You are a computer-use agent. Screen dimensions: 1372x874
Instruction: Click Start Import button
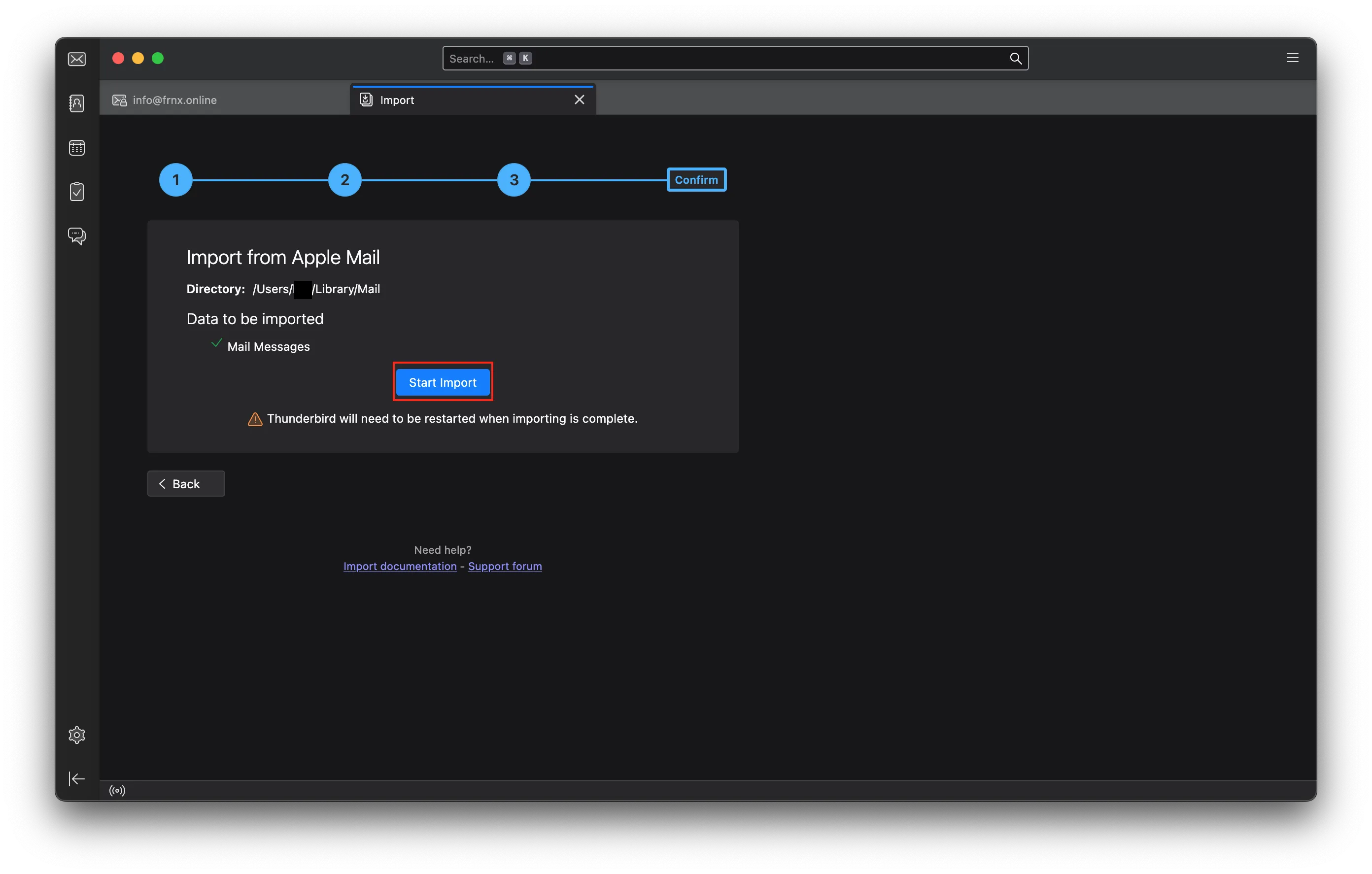[443, 382]
